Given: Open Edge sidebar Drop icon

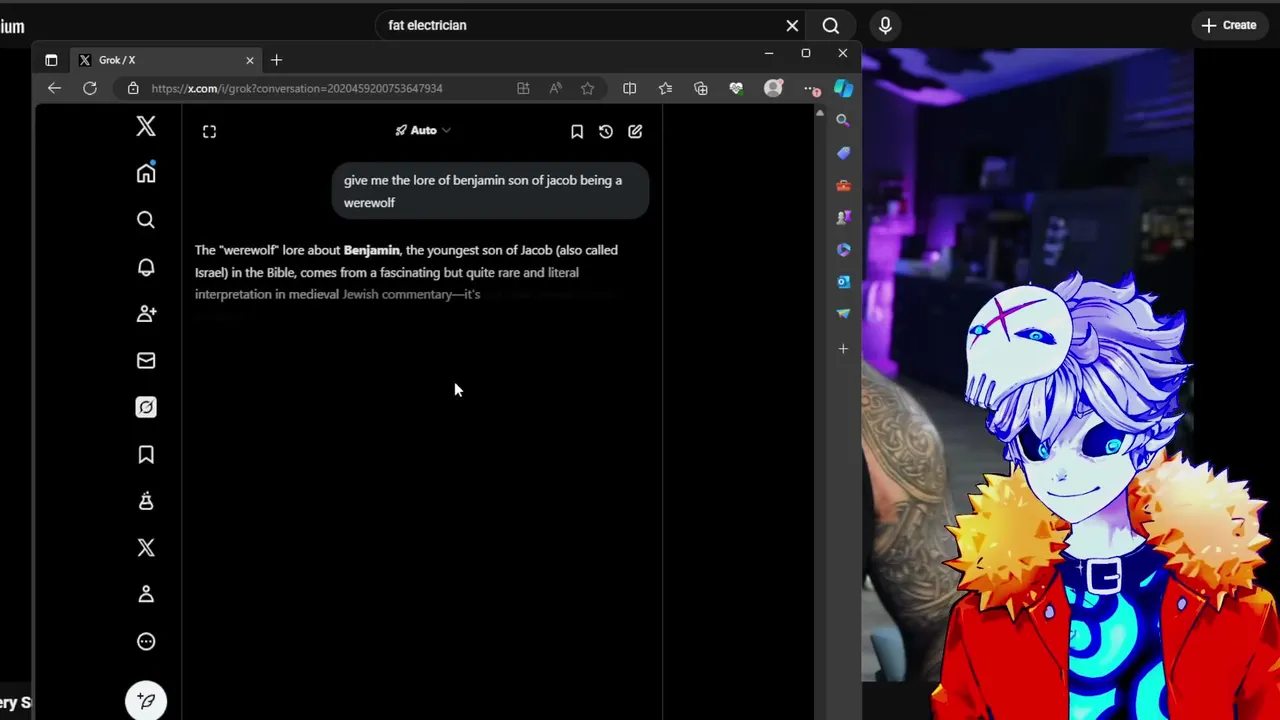Looking at the screenshot, I should point(843,313).
